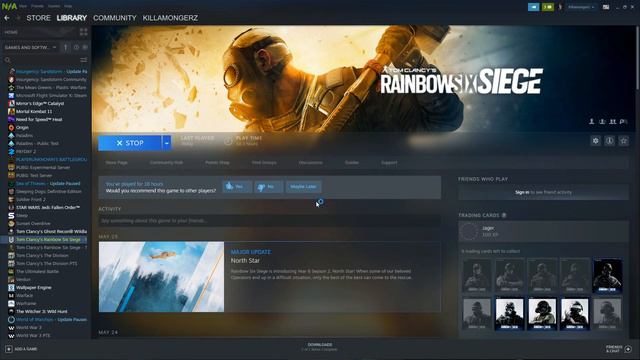Select Sea of Thieves in the list

pos(48,183)
